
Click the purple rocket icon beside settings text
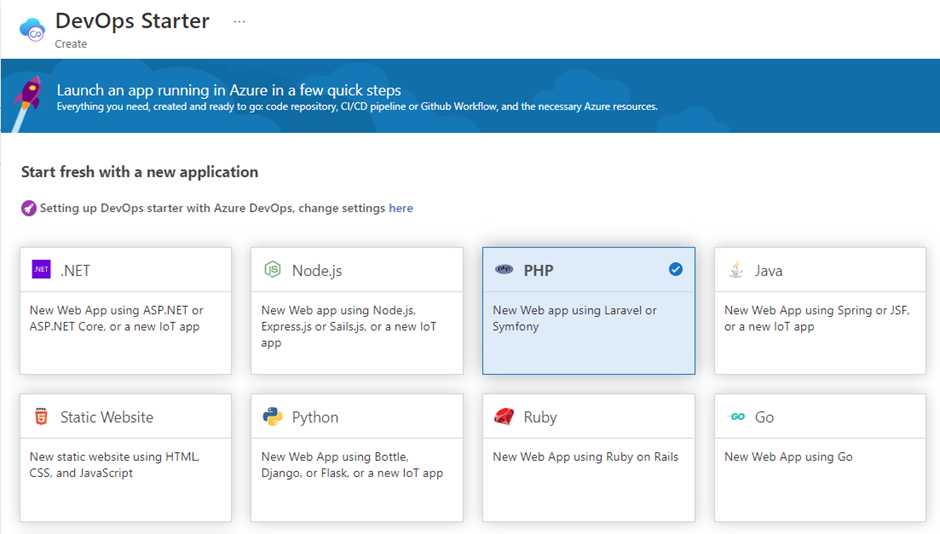pyautogui.click(x=29, y=208)
